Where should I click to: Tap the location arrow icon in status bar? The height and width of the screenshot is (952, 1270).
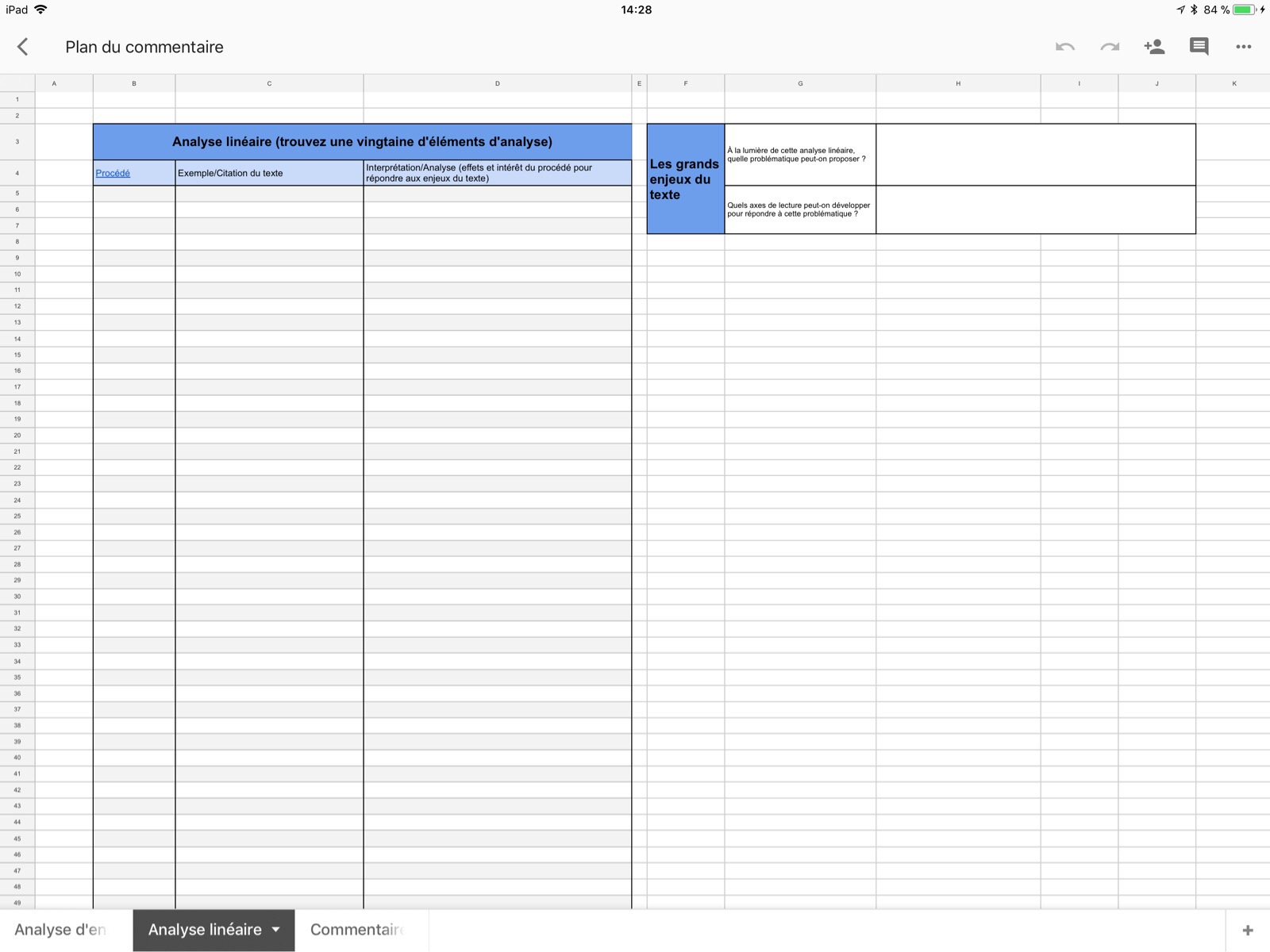[1180, 10]
